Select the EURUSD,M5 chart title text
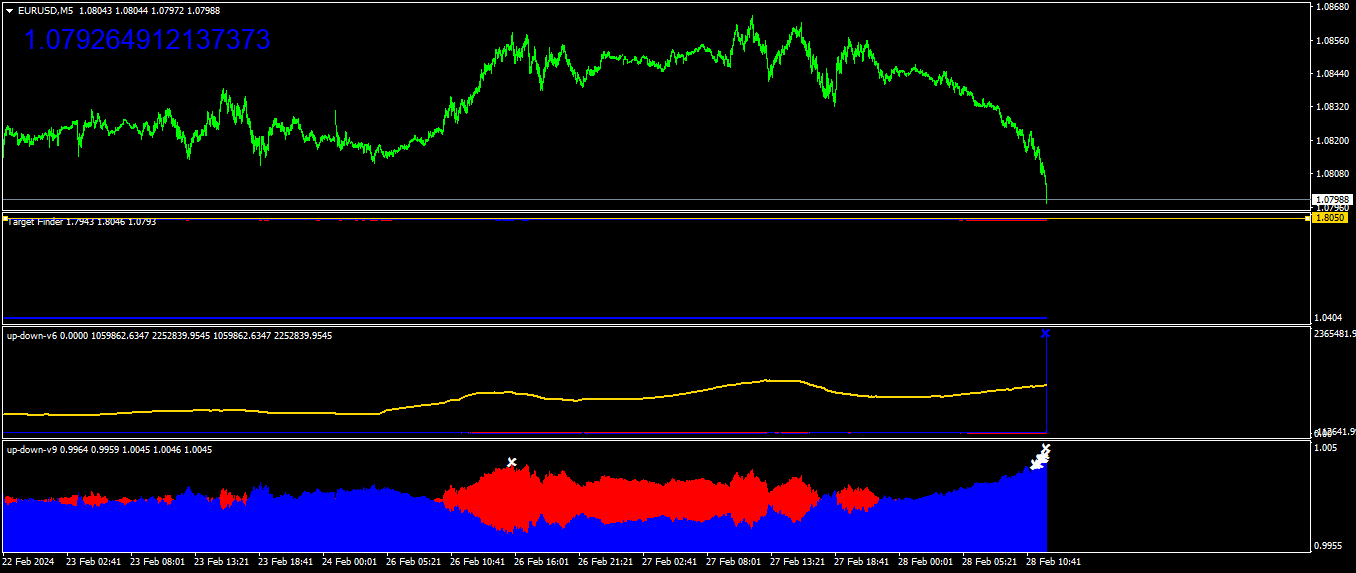Image resolution: width=1356 pixels, height=573 pixels. (x=45, y=10)
